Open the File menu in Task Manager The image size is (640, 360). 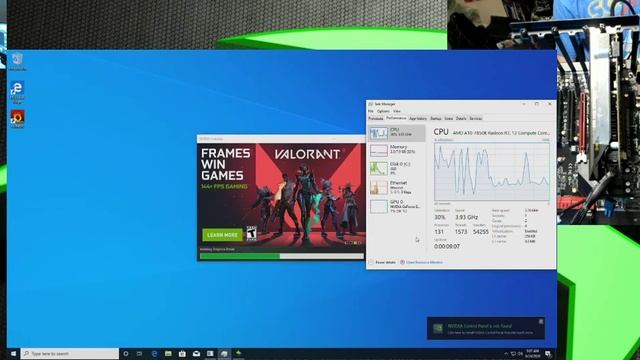(x=371, y=111)
